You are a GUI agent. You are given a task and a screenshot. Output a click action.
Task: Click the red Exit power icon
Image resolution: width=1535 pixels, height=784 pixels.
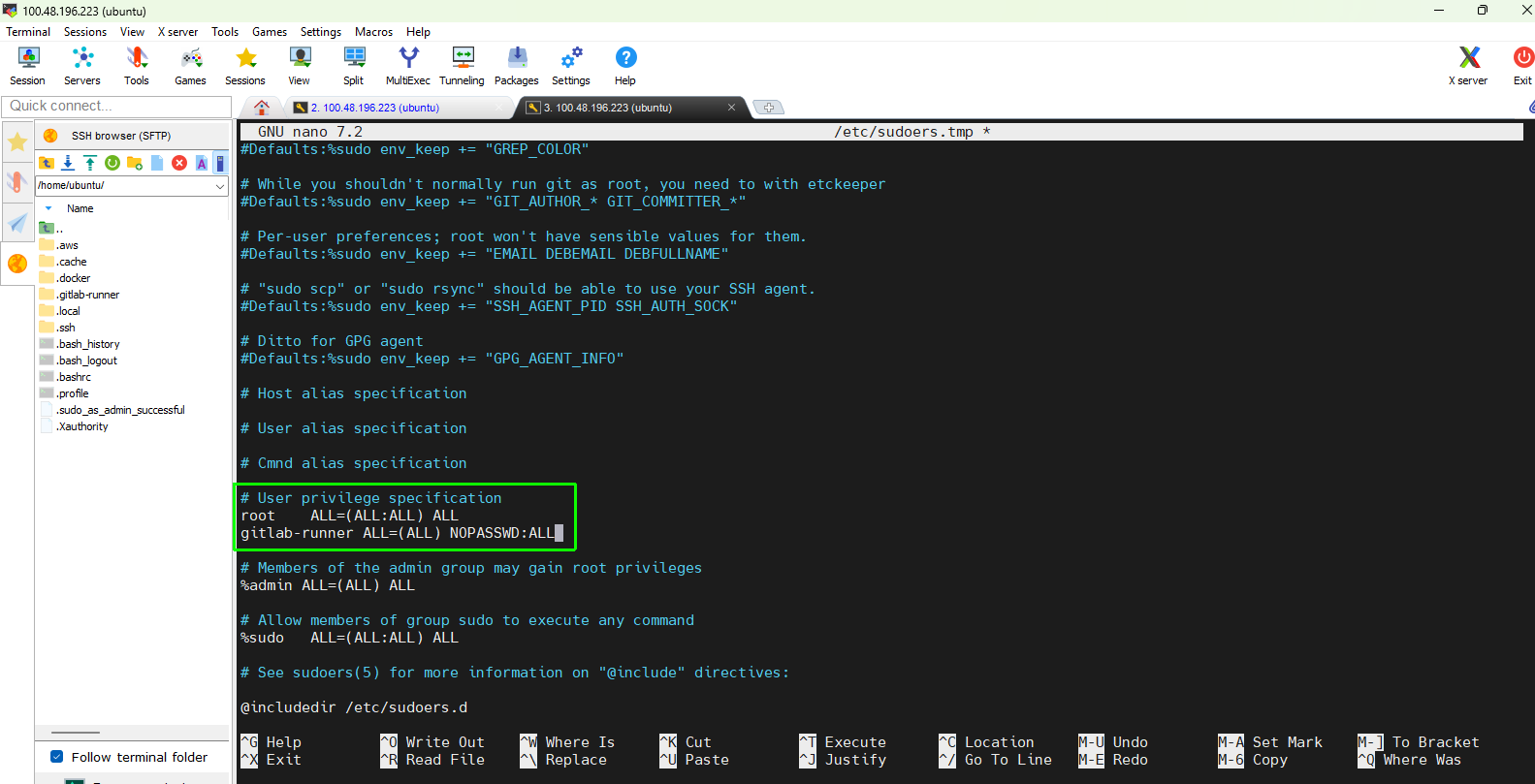pos(1522,66)
